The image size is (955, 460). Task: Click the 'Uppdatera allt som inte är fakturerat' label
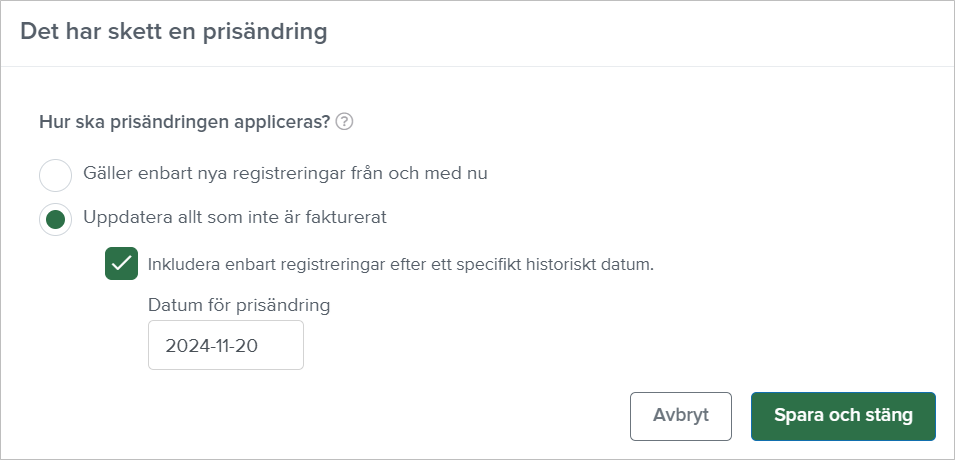(x=236, y=217)
